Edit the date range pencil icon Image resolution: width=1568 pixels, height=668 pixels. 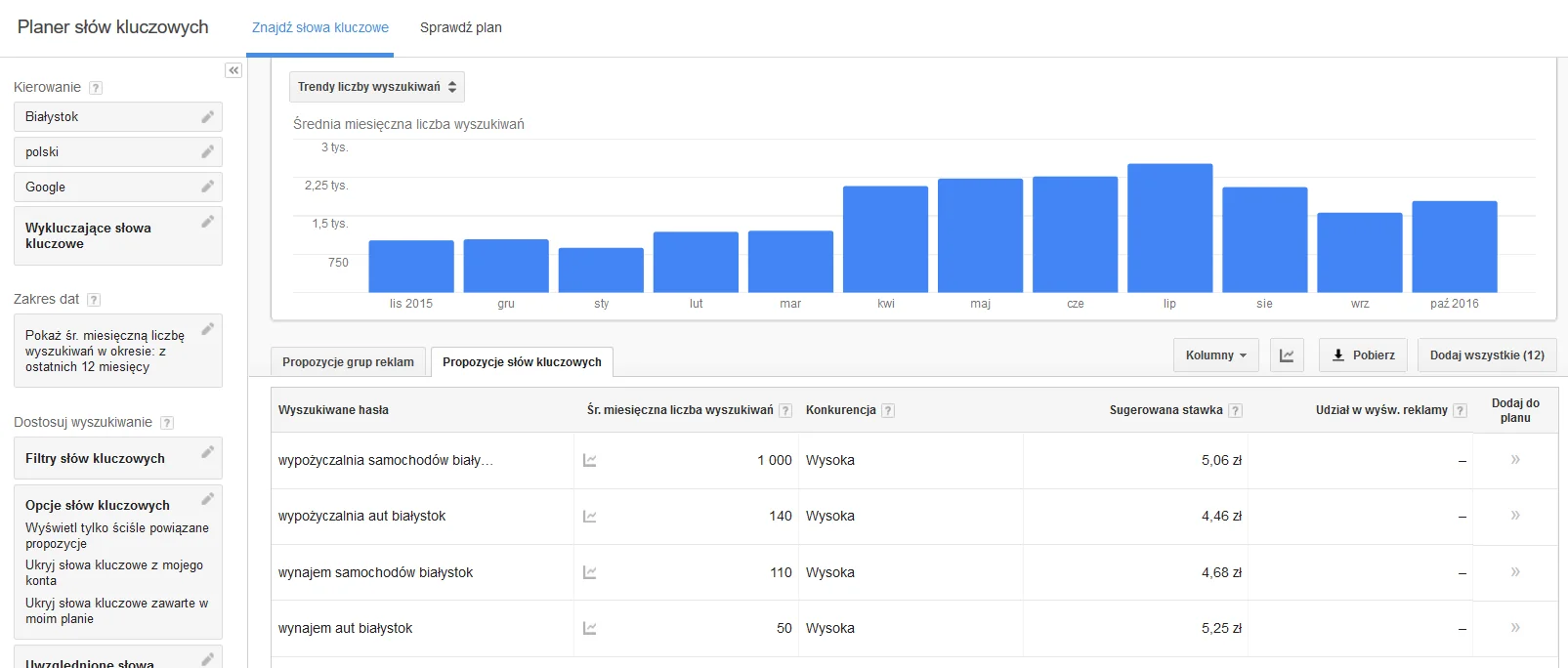pyautogui.click(x=207, y=329)
